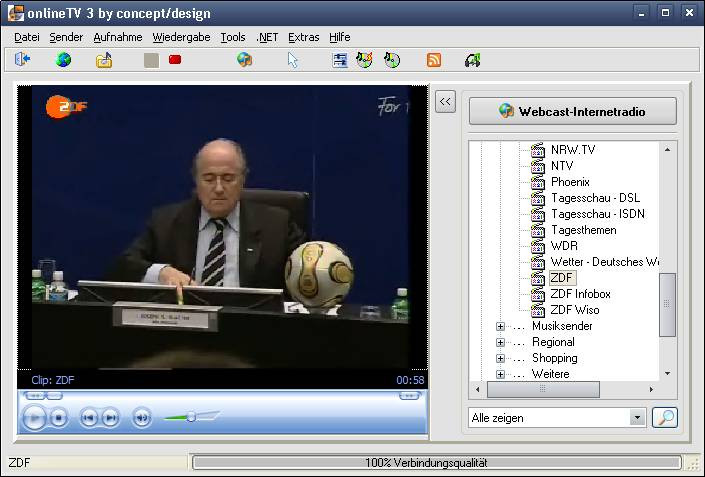The image size is (705, 477).
Task: Mute audio with the speaker button
Action: click(142, 418)
